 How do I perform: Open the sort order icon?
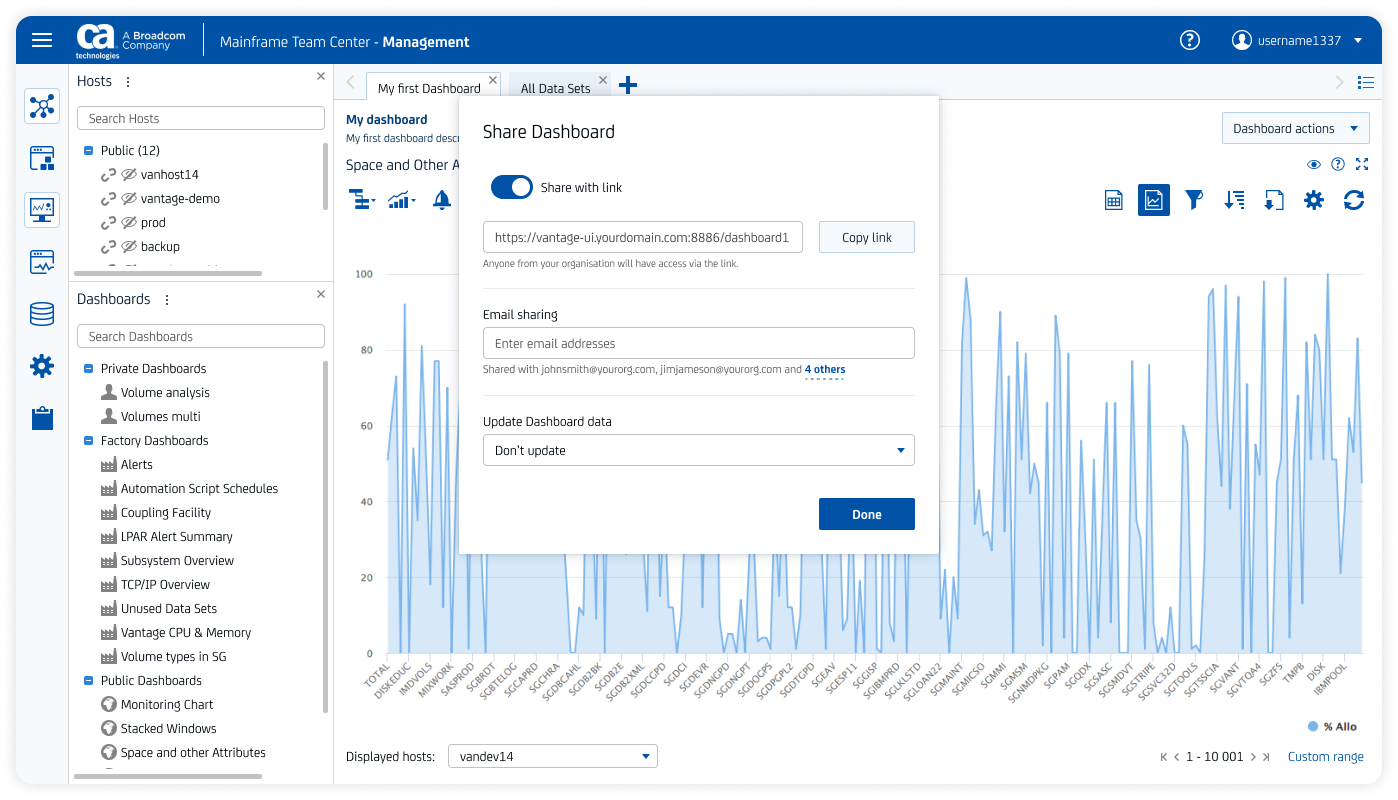(x=1234, y=200)
